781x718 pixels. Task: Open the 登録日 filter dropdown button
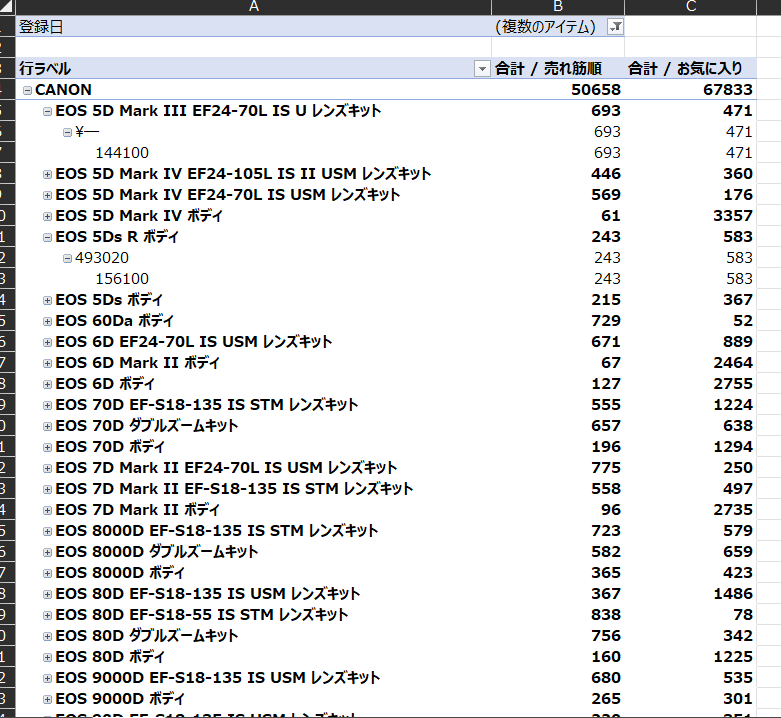(x=615, y=26)
